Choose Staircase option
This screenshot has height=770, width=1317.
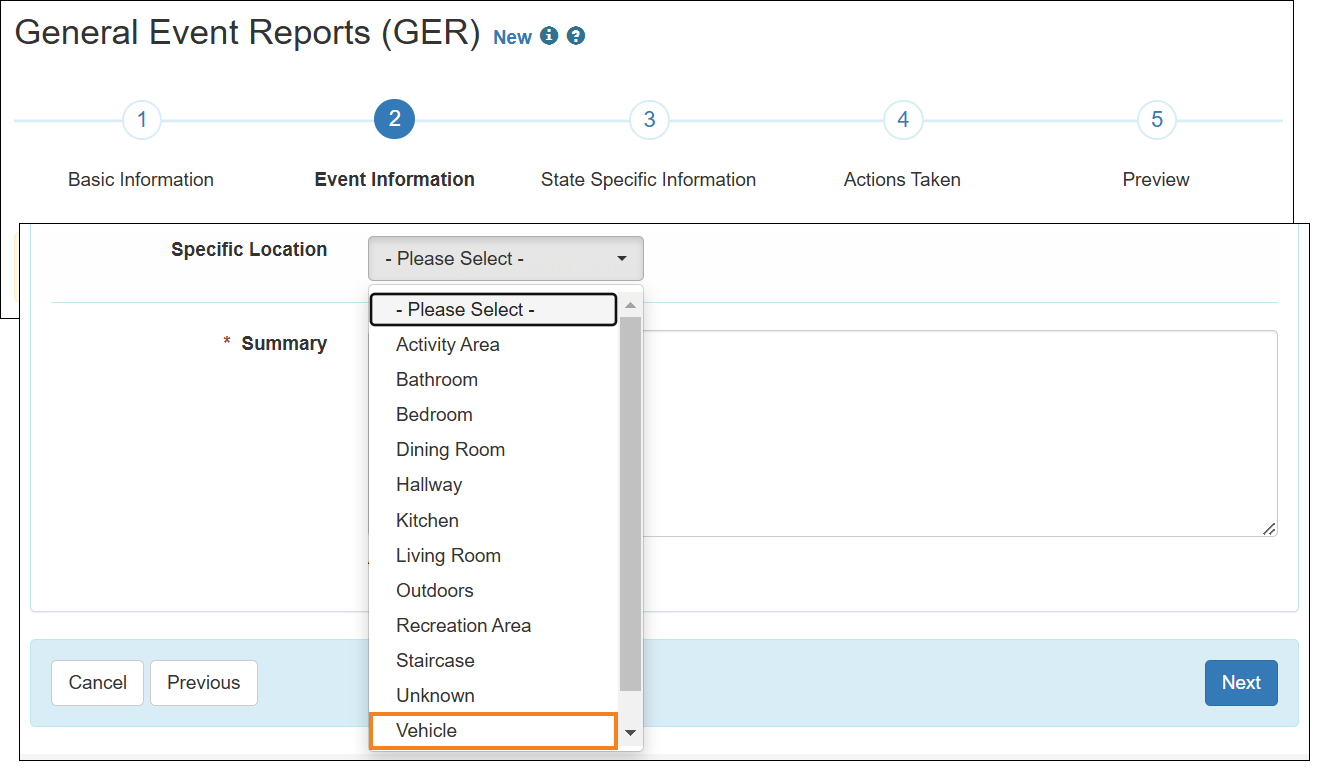click(x=494, y=661)
